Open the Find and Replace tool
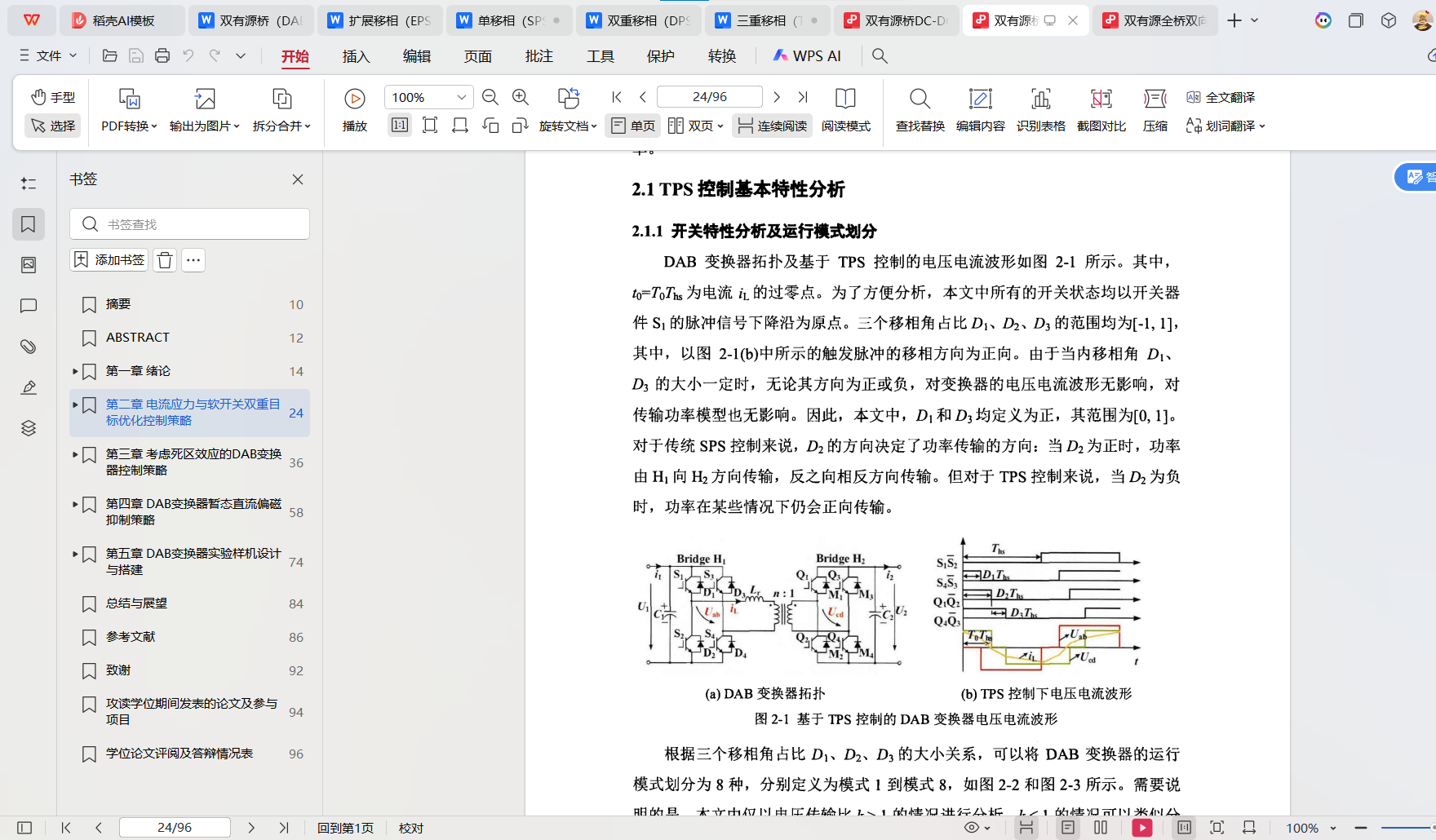The width and height of the screenshot is (1436, 840). [920, 109]
